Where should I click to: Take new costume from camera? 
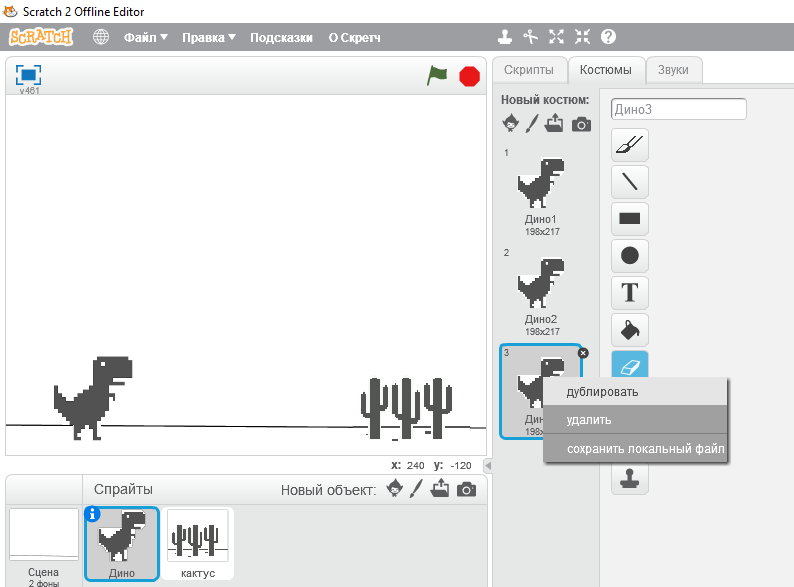[581, 124]
